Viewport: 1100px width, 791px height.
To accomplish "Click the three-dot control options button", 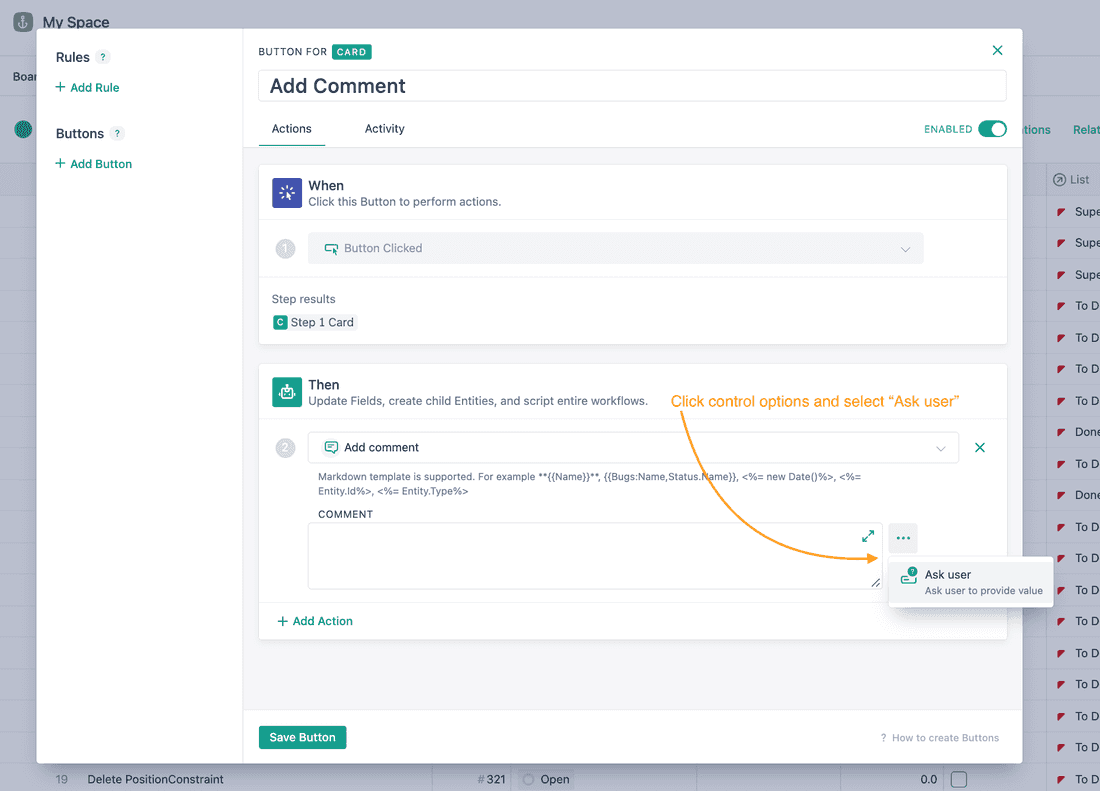I will [x=903, y=538].
